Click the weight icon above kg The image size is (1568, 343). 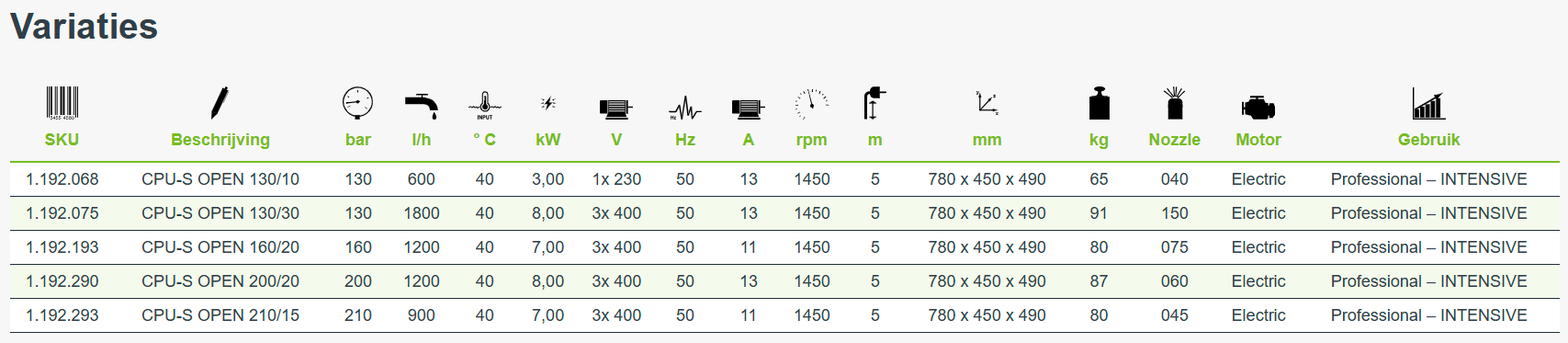(x=1100, y=103)
